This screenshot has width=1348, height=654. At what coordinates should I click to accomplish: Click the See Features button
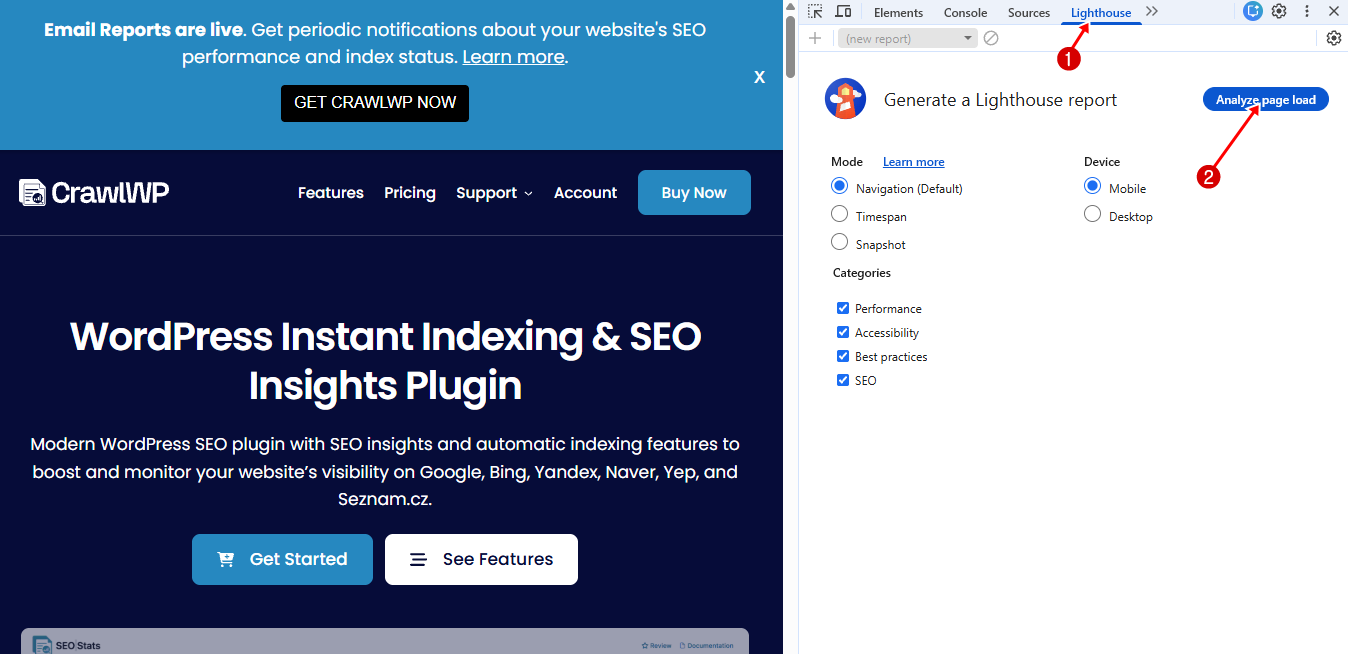click(481, 559)
